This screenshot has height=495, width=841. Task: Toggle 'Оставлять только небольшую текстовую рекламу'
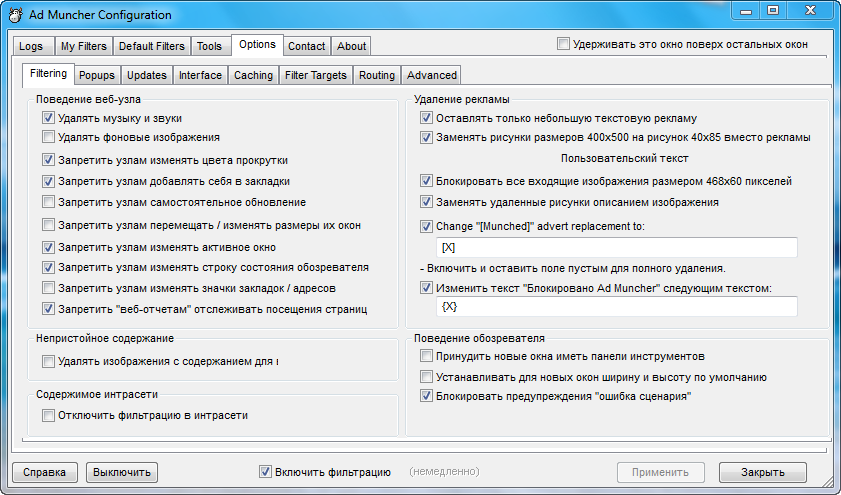427,118
